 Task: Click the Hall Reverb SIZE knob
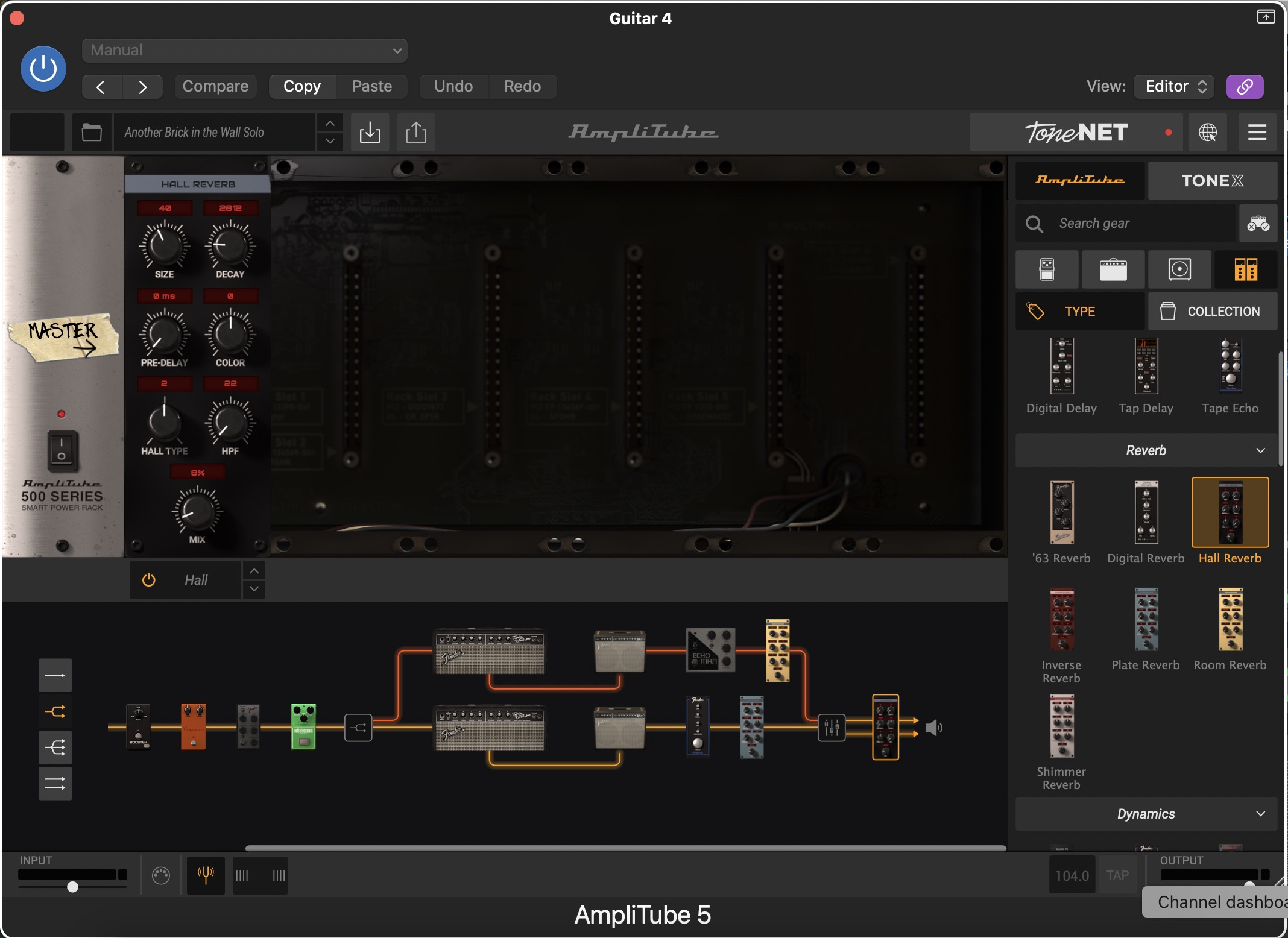coord(164,245)
